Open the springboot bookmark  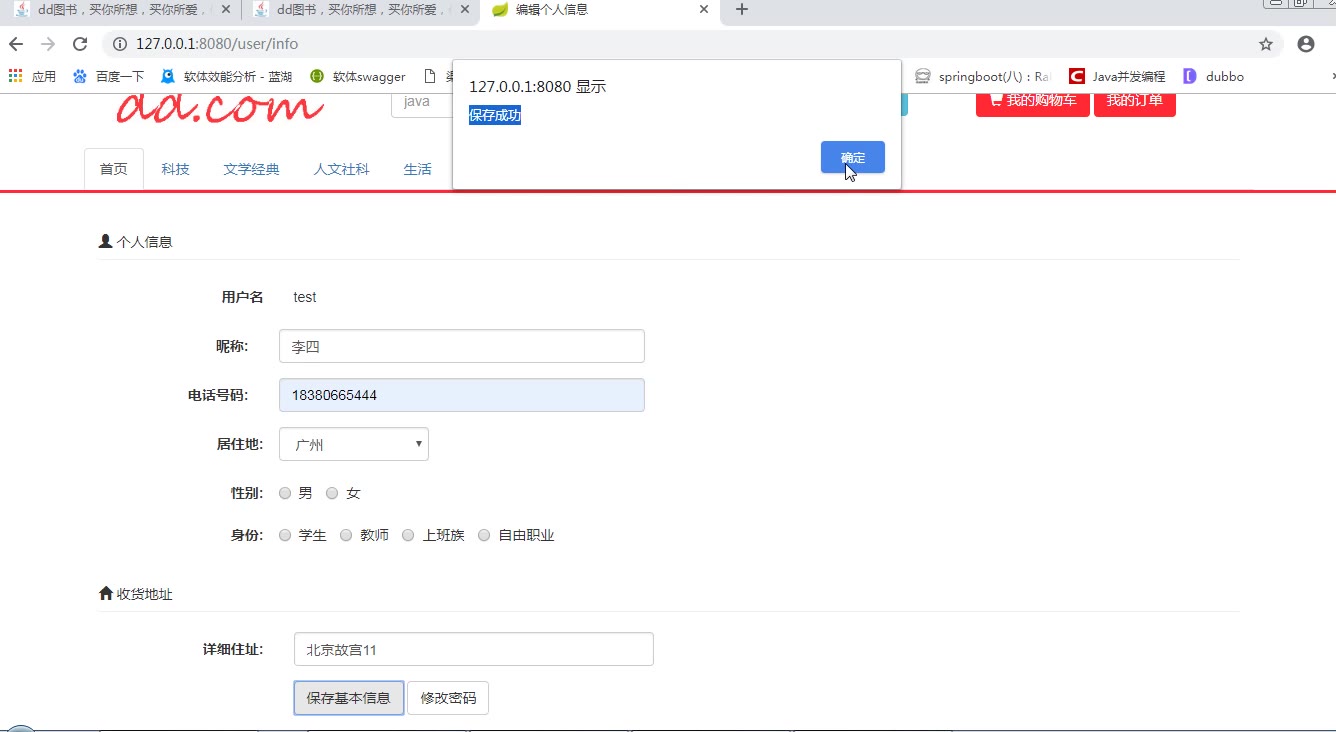coord(983,76)
